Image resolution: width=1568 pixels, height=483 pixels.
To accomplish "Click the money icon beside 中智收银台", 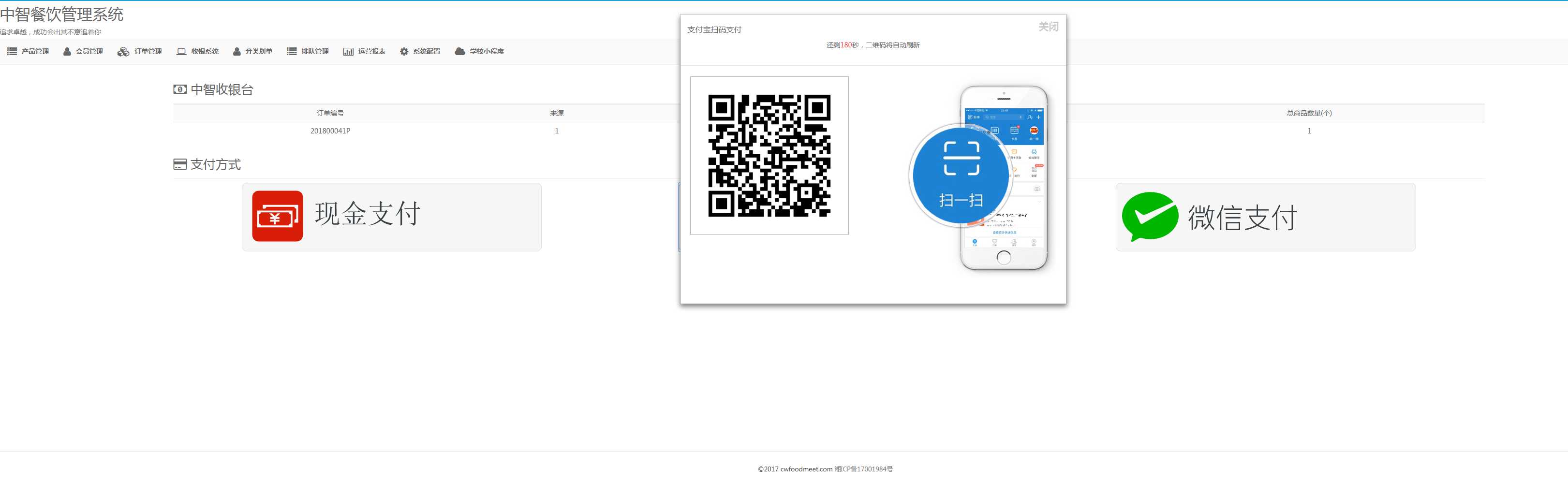I will (x=180, y=89).
